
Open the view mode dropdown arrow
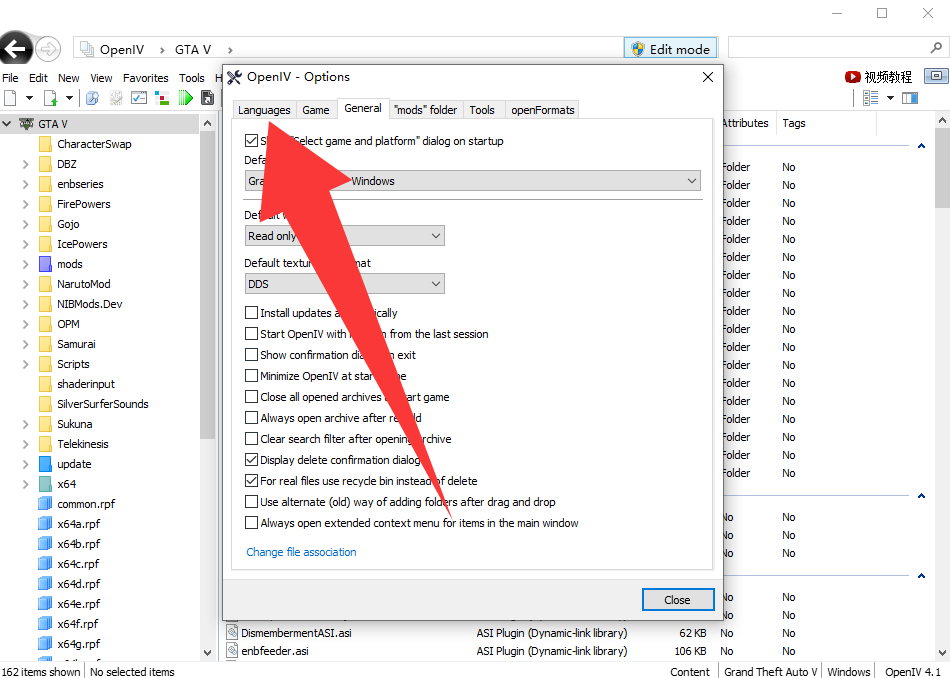[891, 98]
